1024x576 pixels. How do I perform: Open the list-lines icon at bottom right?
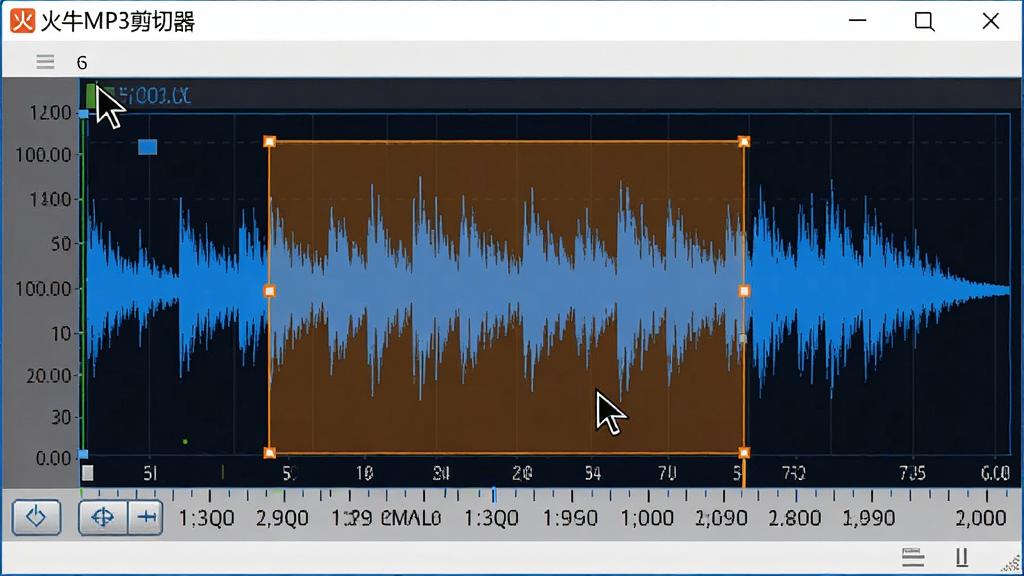913,557
